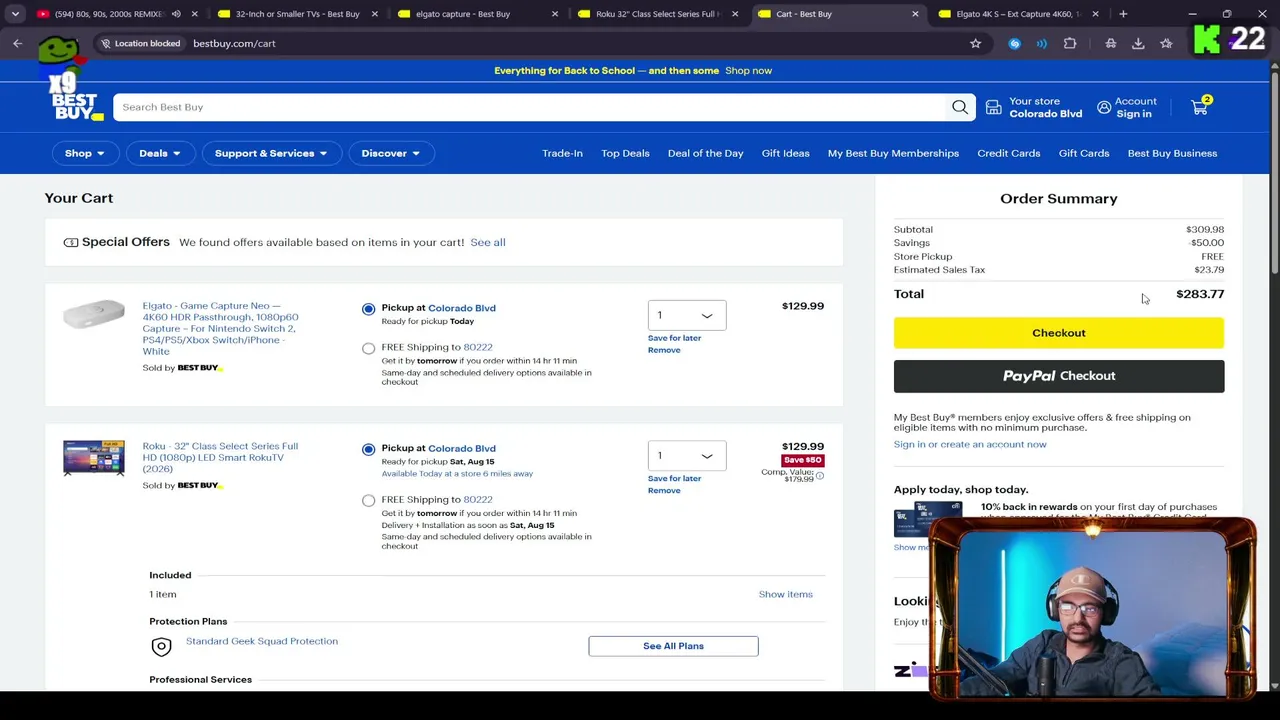The height and width of the screenshot is (720, 1280).
Task: Bookmark this page with the star icon
Action: [x=975, y=43]
